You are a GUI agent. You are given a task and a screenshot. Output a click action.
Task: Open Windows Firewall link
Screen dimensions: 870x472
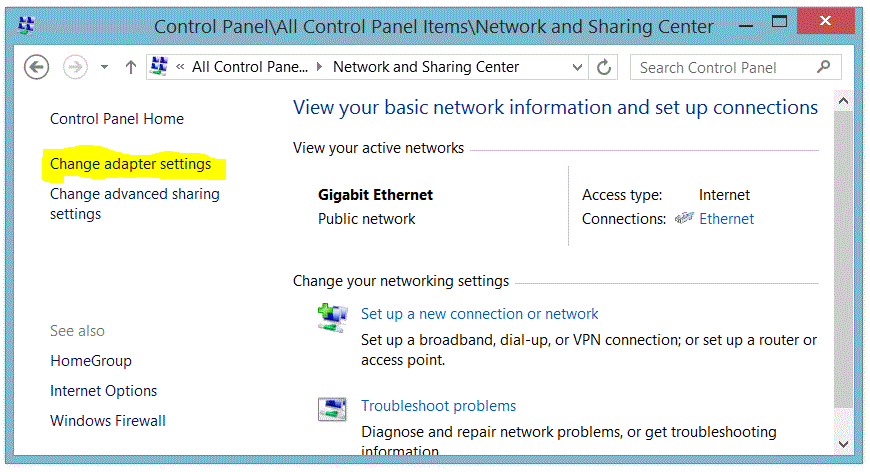[x=108, y=421]
